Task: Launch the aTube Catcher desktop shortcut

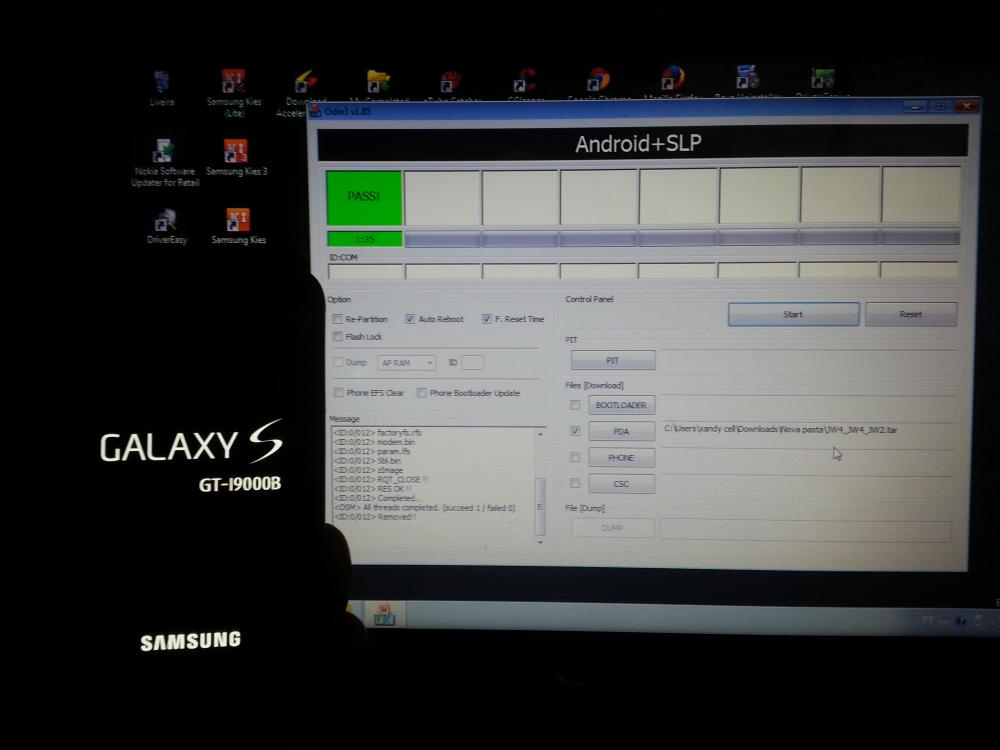Action: point(451,83)
